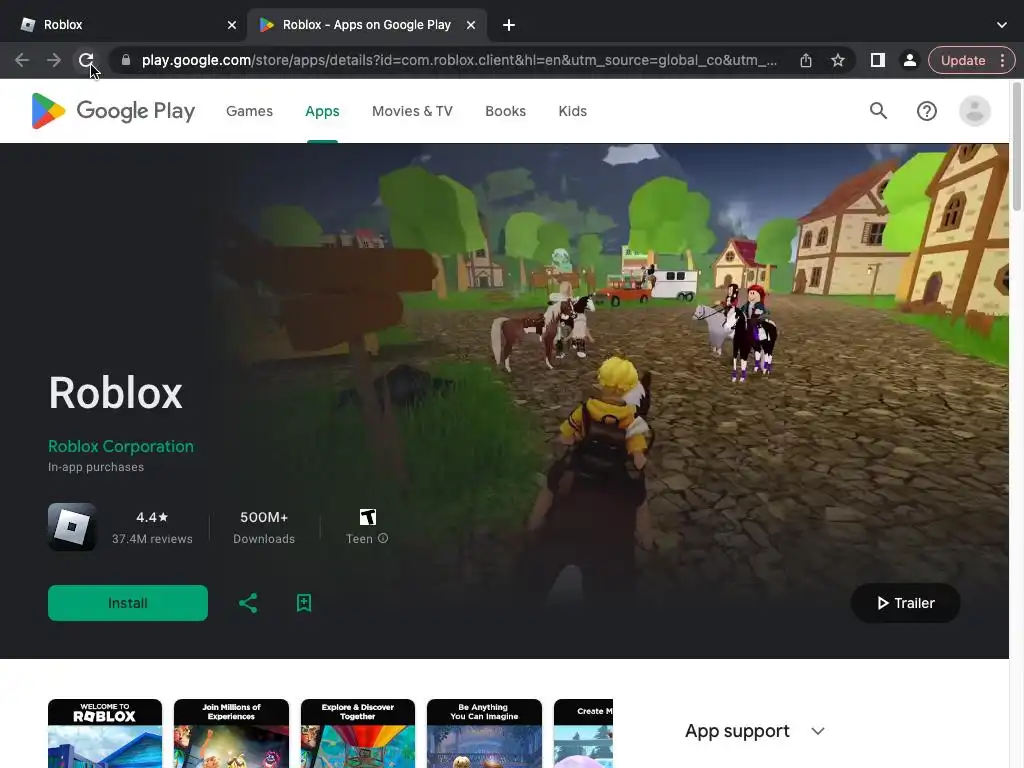Share the Roblox app listing
This screenshot has width=1024, height=768.
coord(248,603)
